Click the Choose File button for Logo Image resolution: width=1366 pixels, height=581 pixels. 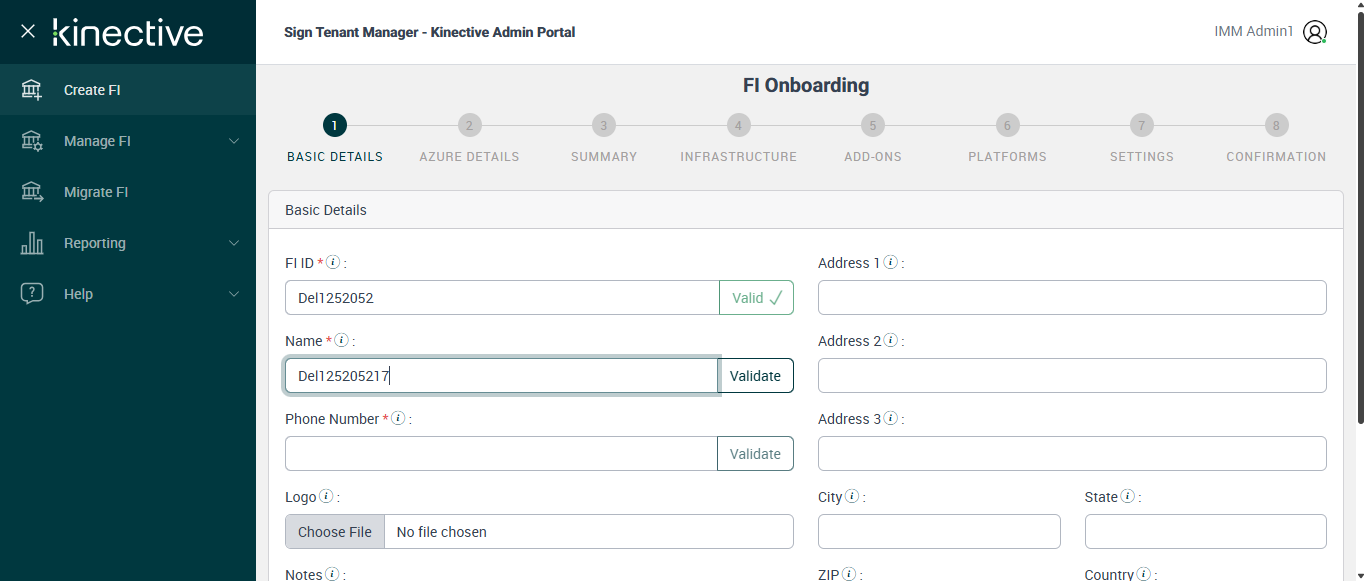(x=335, y=532)
